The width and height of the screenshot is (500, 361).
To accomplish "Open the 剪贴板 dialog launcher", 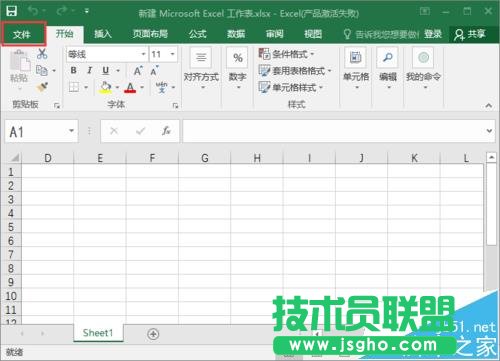I will pos(57,106).
